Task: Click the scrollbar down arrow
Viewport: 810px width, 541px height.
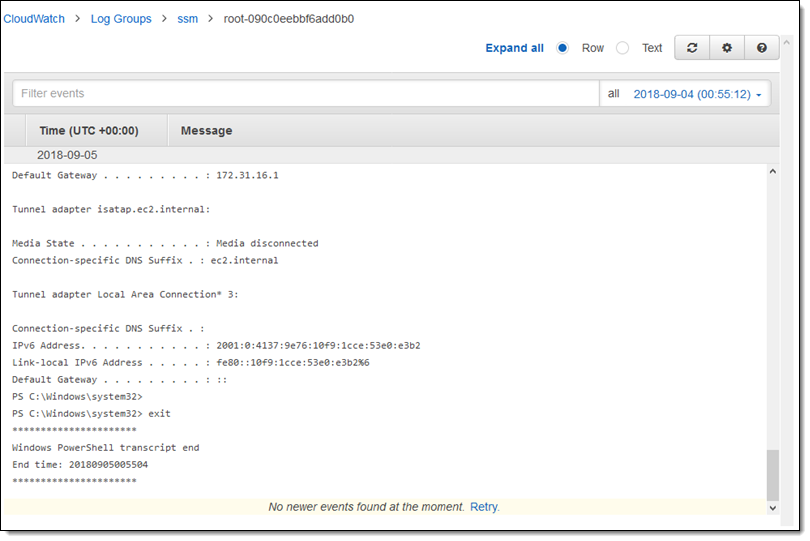Action: [x=772, y=508]
